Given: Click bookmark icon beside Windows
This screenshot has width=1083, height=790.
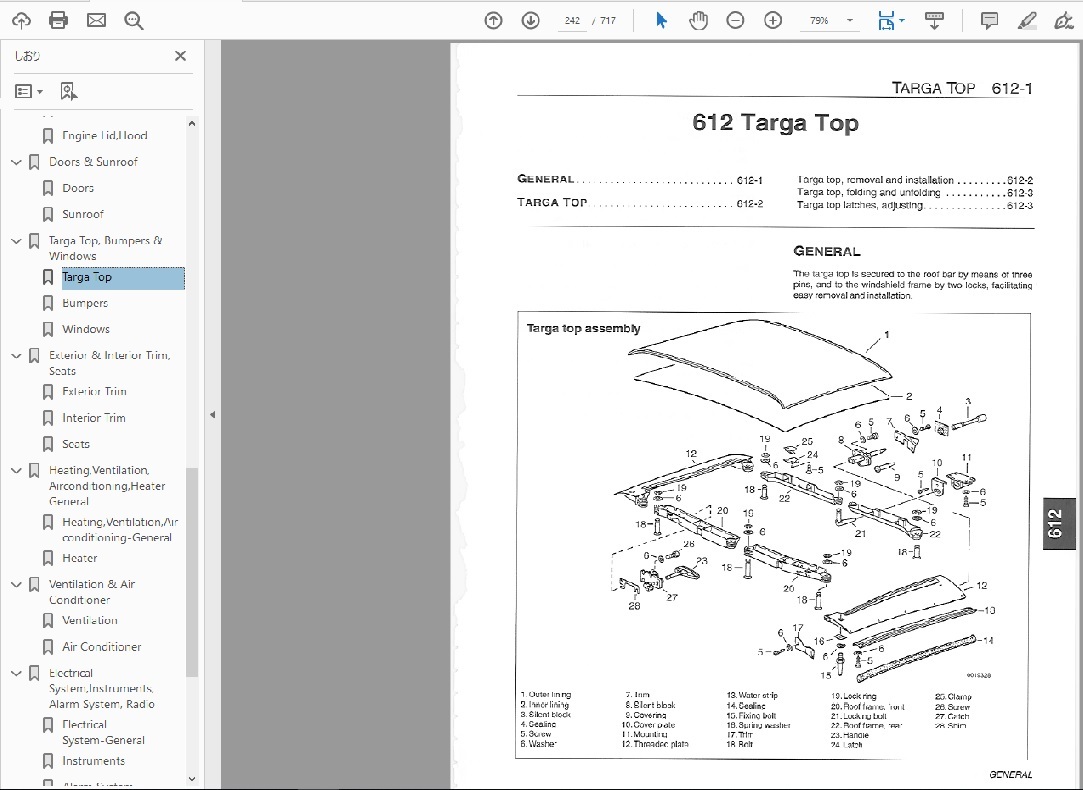Looking at the screenshot, I should pyautogui.click(x=48, y=329).
